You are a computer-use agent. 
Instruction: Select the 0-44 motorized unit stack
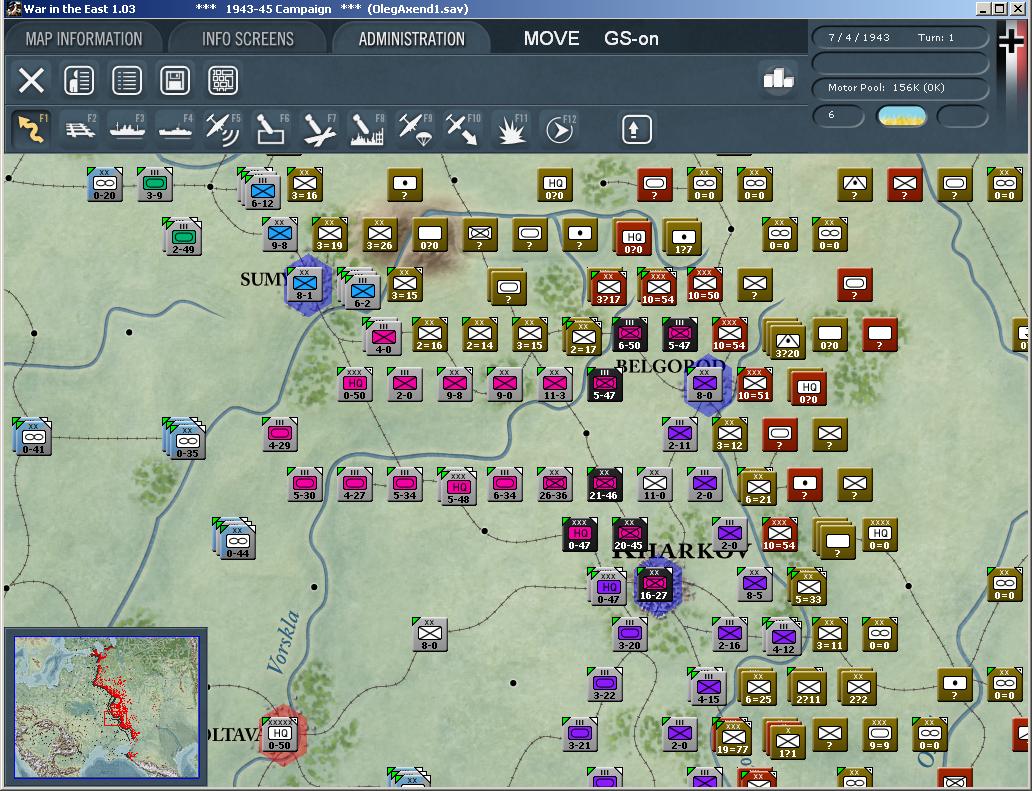[235, 540]
